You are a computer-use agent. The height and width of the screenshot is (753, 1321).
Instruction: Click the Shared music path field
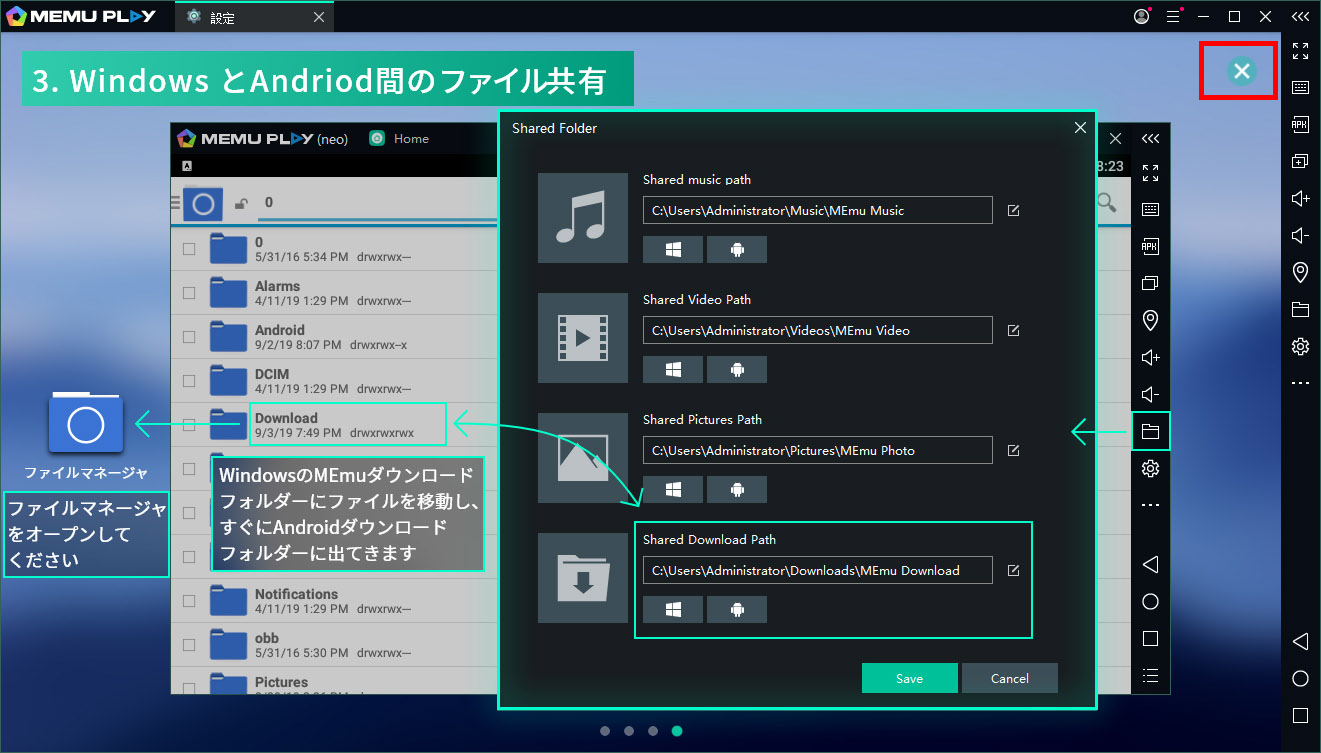817,210
